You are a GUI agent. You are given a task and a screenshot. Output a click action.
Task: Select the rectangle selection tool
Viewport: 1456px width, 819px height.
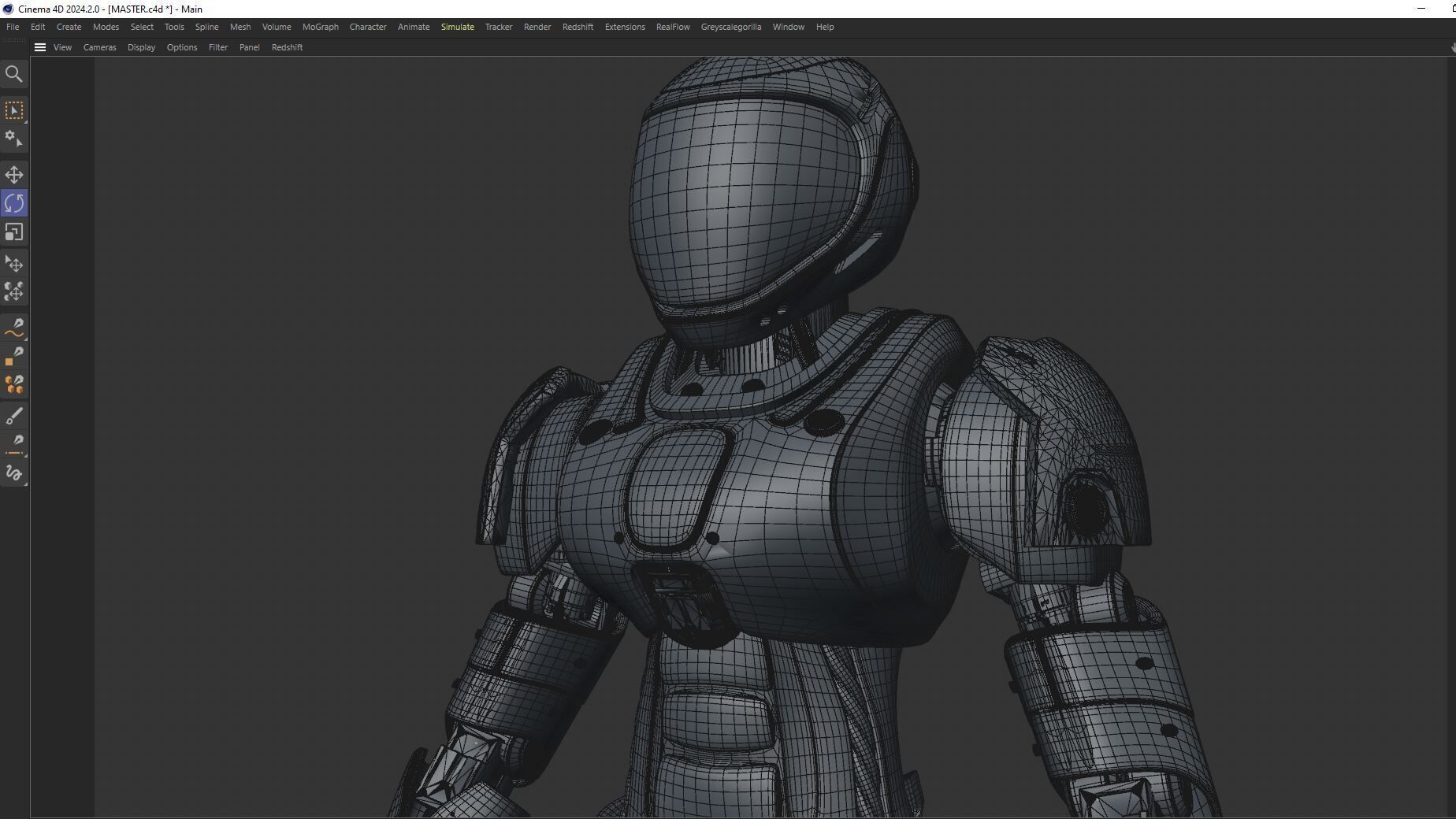(x=14, y=110)
